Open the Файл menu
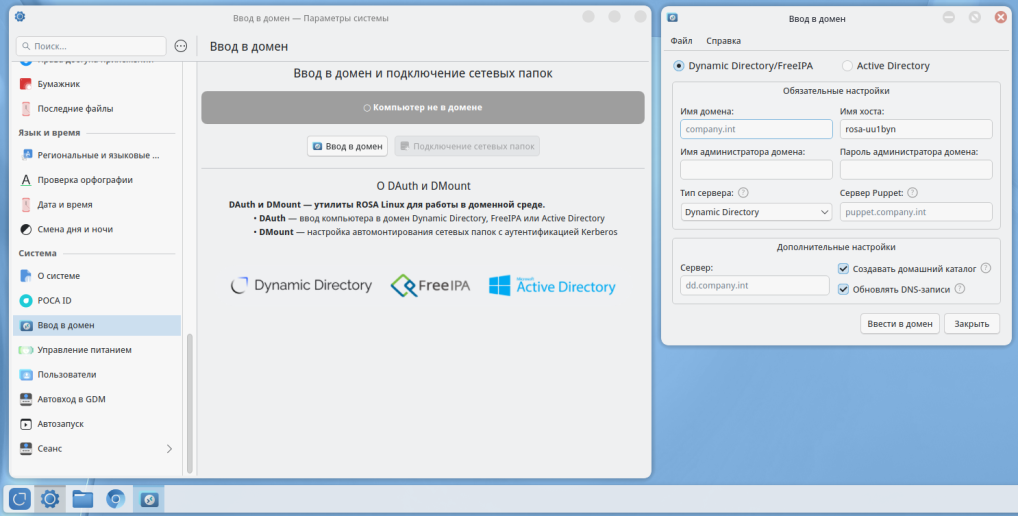The height and width of the screenshot is (516, 1018). (681, 41)
